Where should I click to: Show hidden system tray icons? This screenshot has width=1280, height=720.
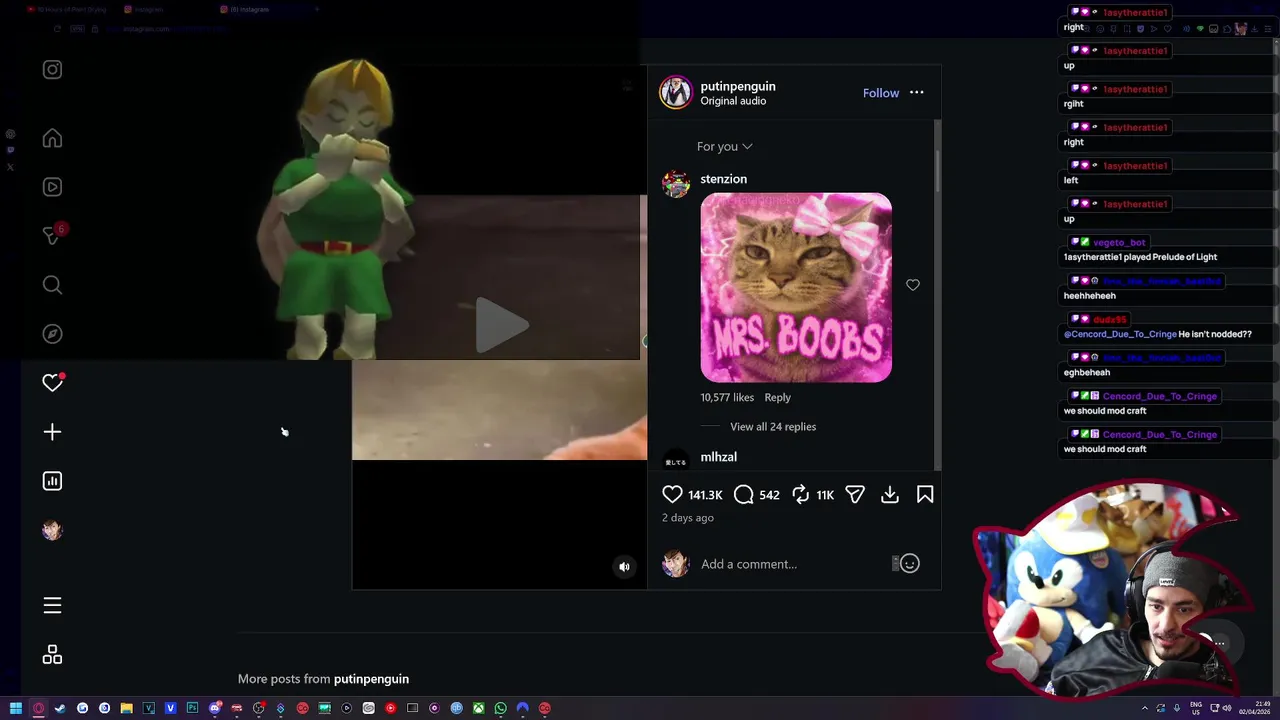(1145, 708)
